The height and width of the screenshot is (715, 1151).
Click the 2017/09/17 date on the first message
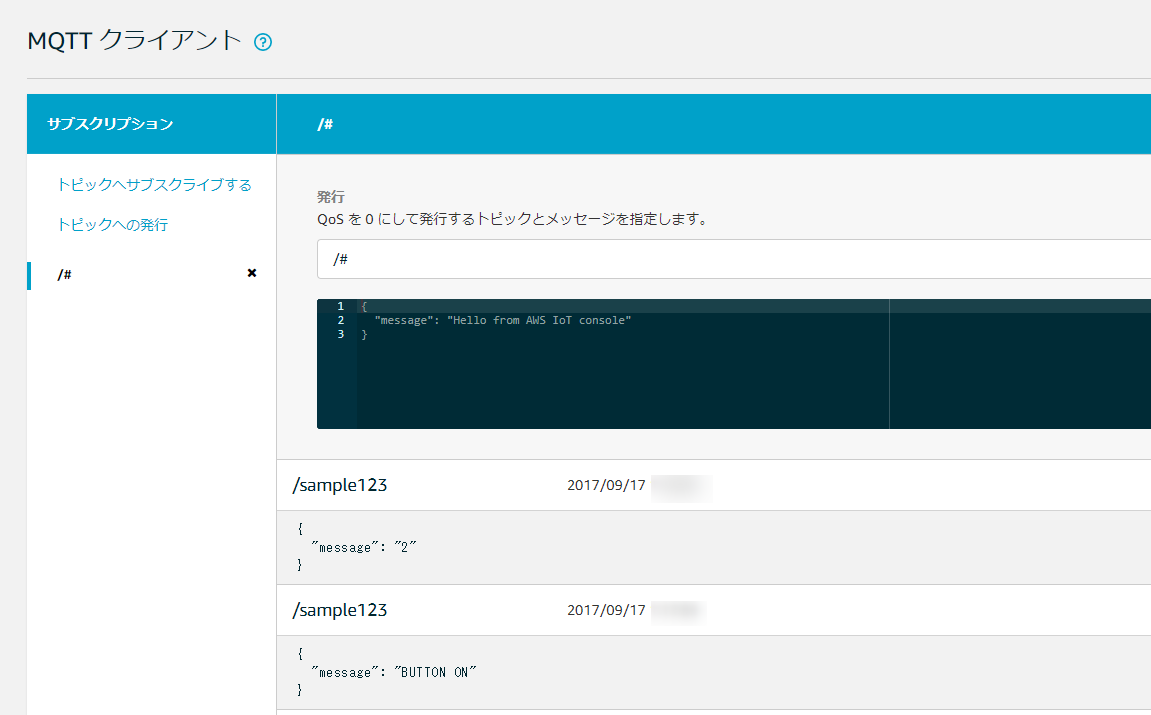point(606,486)
